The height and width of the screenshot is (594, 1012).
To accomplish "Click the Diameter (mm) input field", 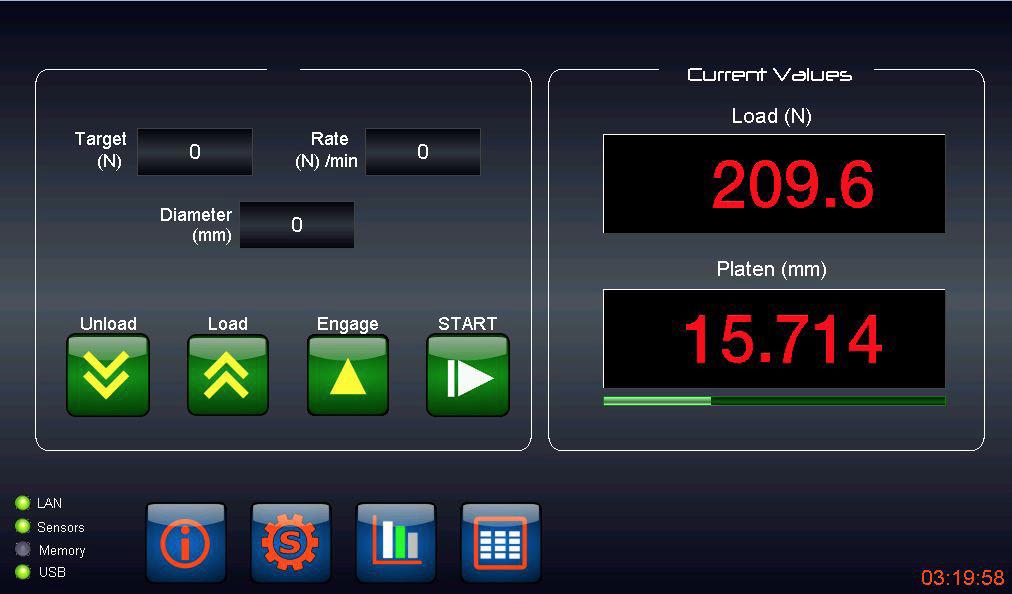I will 297,225.
